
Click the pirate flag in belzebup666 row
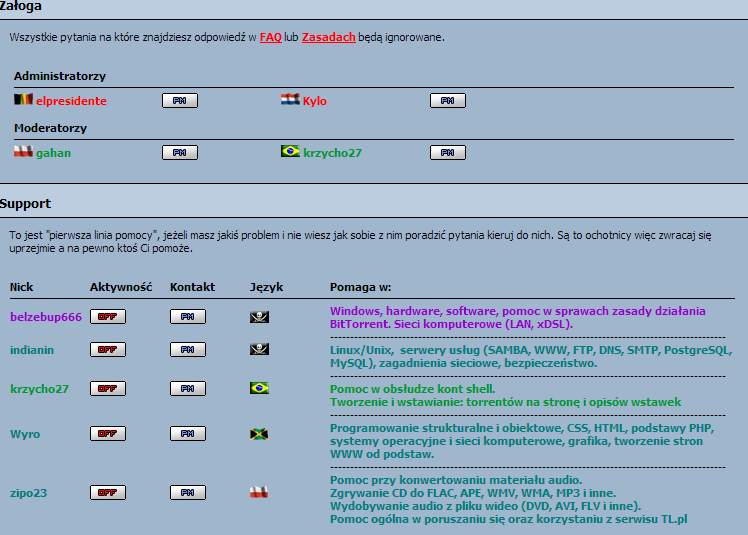pos(260,317)
